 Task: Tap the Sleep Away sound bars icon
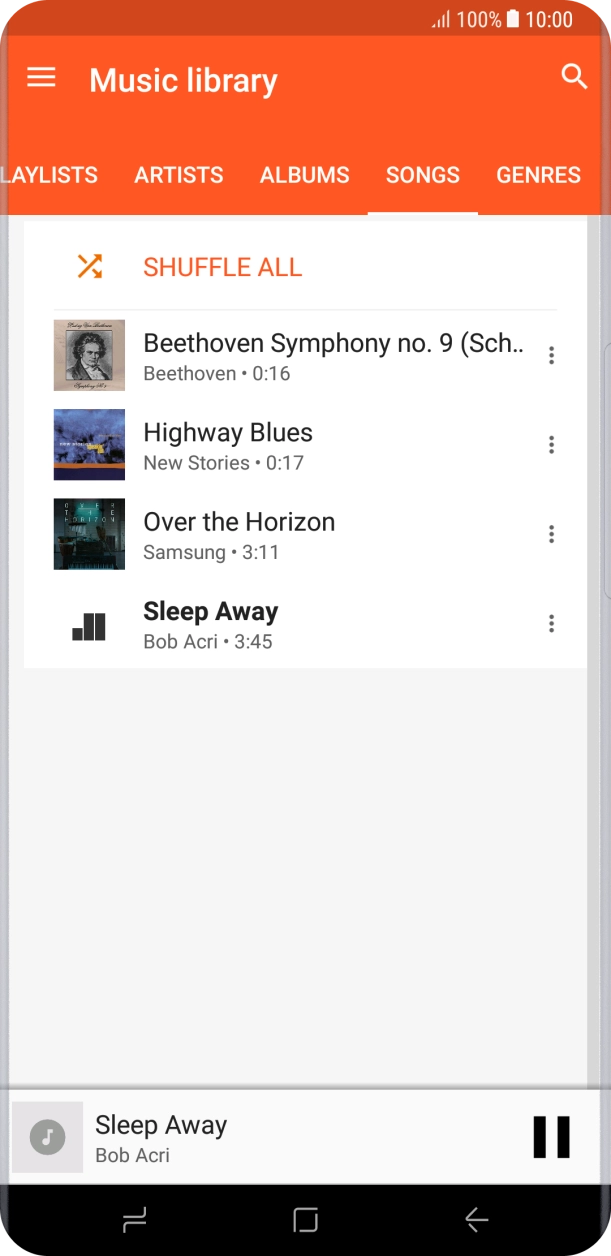[89, 623]
